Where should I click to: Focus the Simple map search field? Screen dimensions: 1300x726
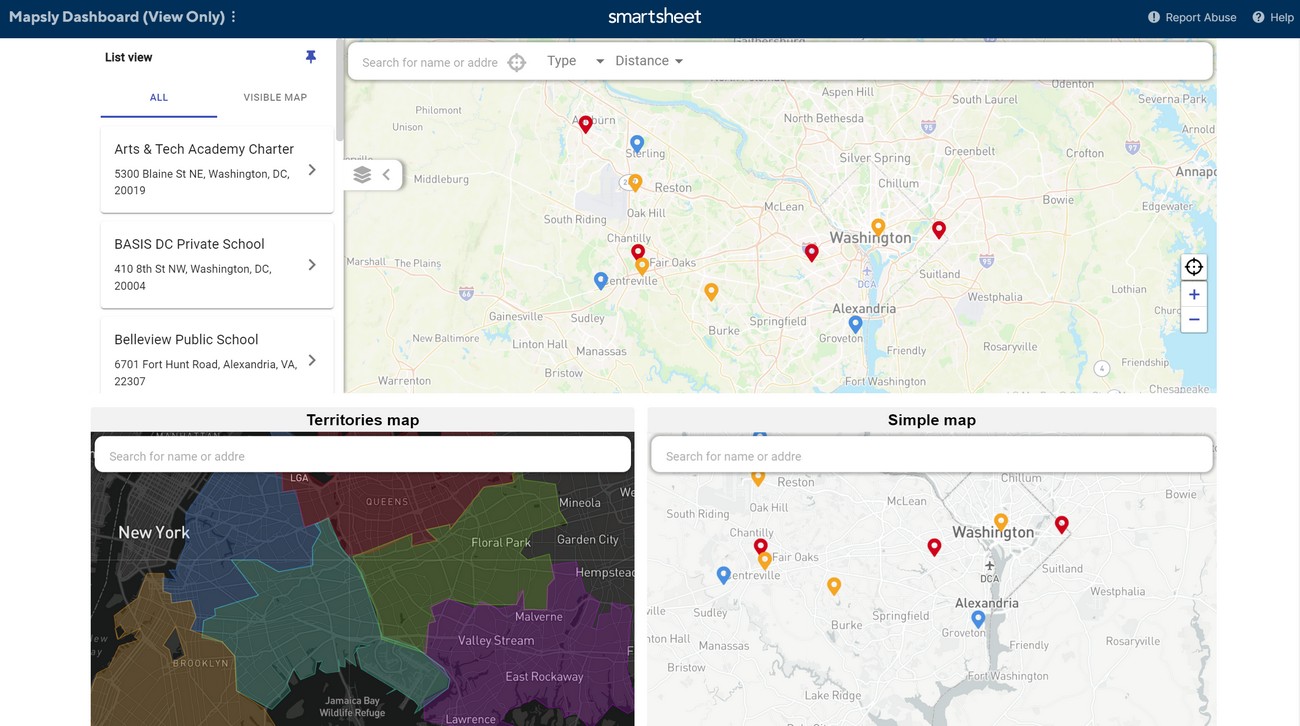point(931,456)
